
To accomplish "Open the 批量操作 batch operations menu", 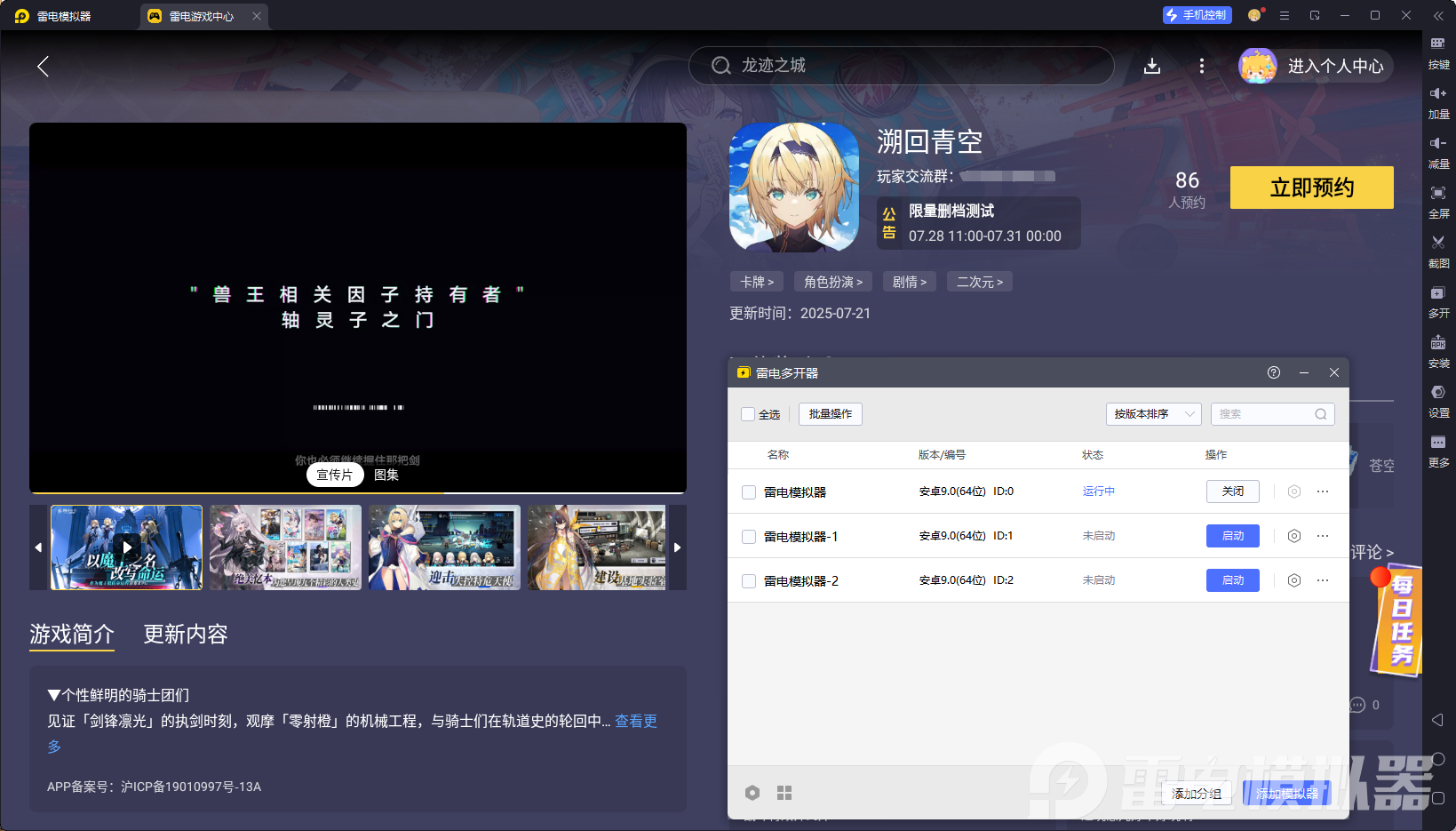I will coord(831,414).
